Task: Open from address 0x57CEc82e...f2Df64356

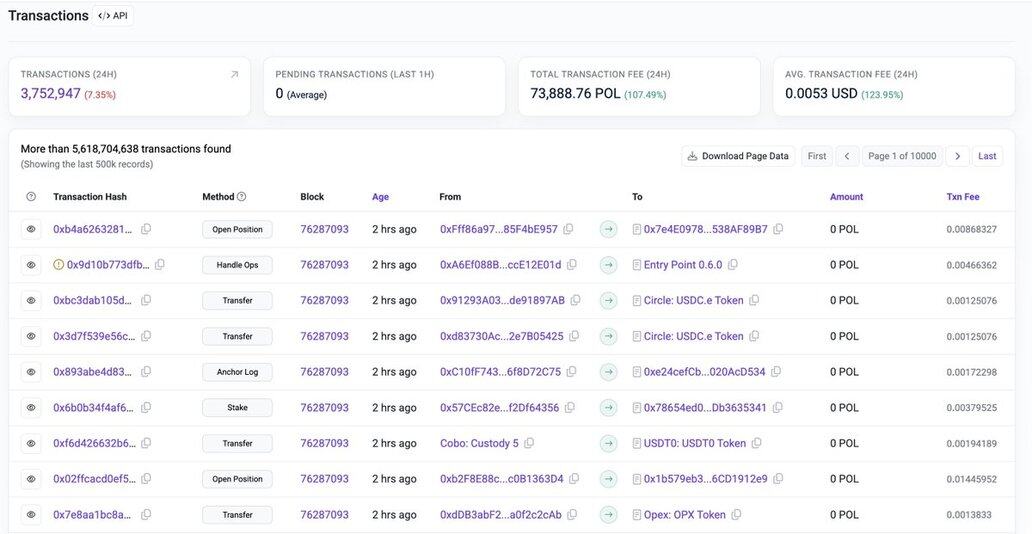Action: (x=500, y=408)
